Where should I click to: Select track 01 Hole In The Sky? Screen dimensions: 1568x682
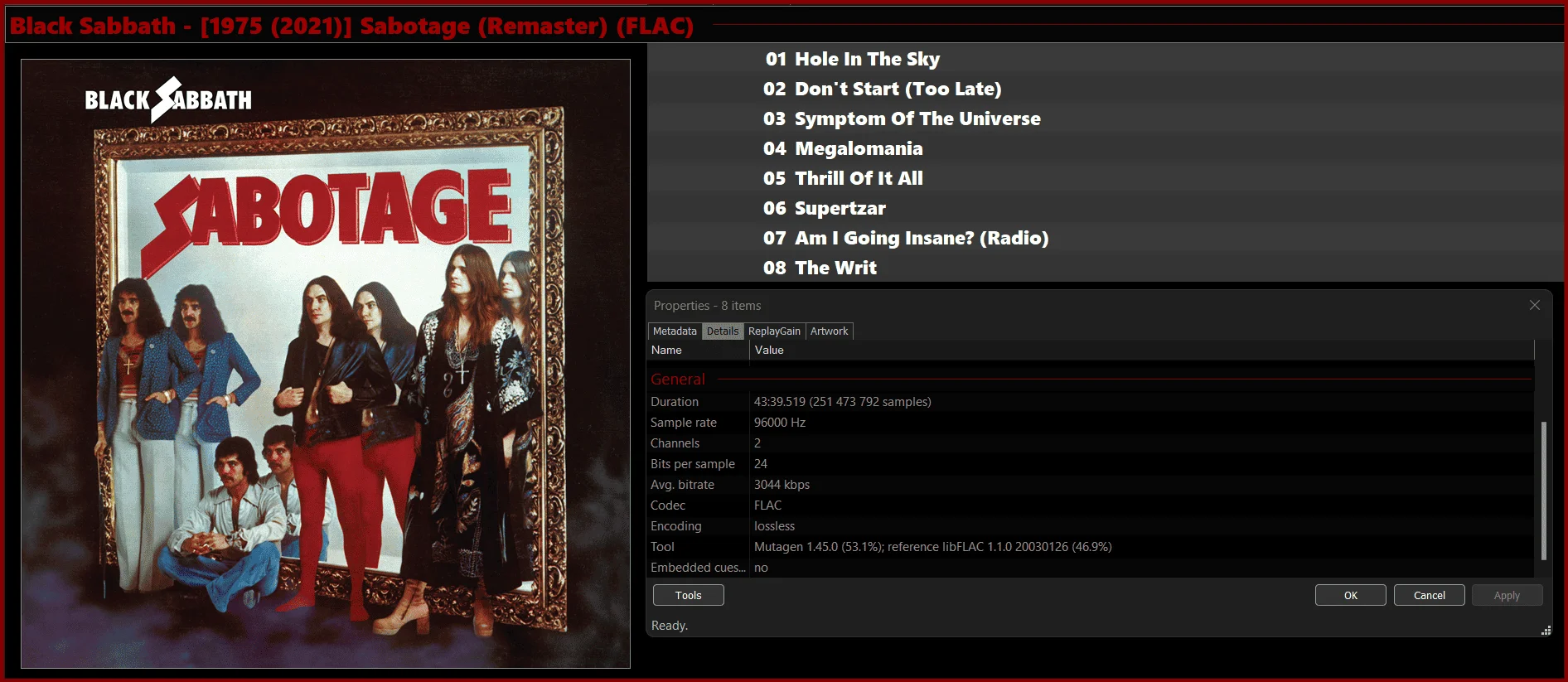1106,59
